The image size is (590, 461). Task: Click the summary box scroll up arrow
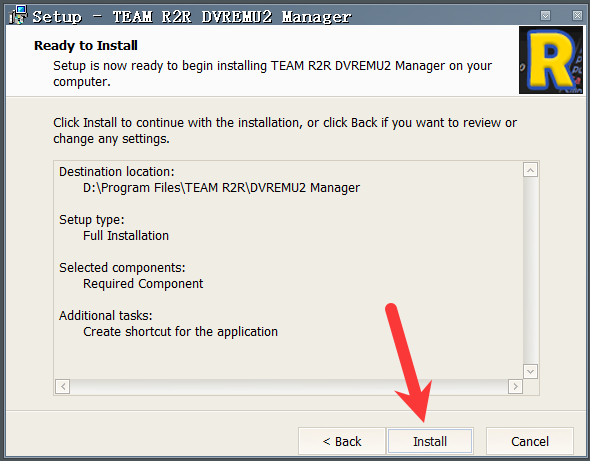click(x=530, y=170)
